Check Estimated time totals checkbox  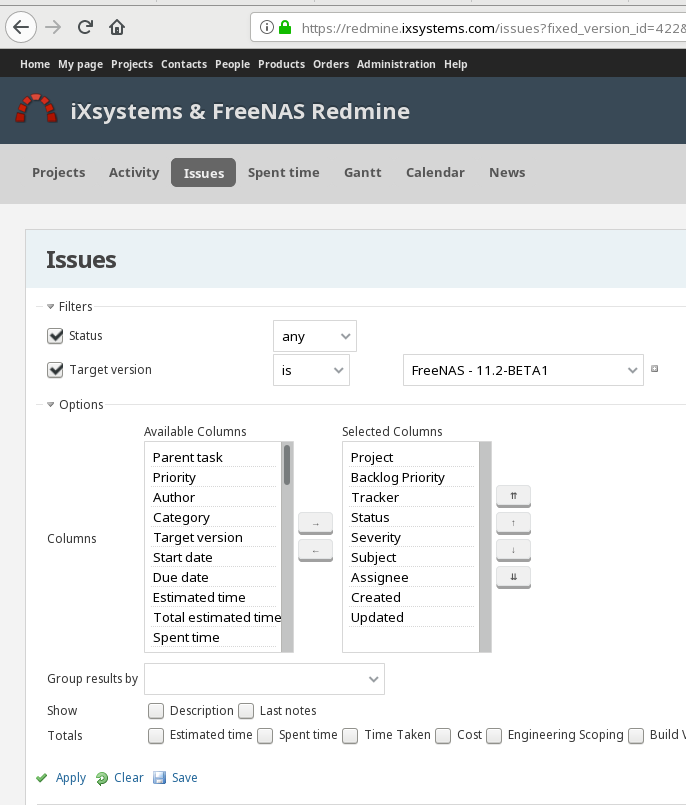click(156, 736)
